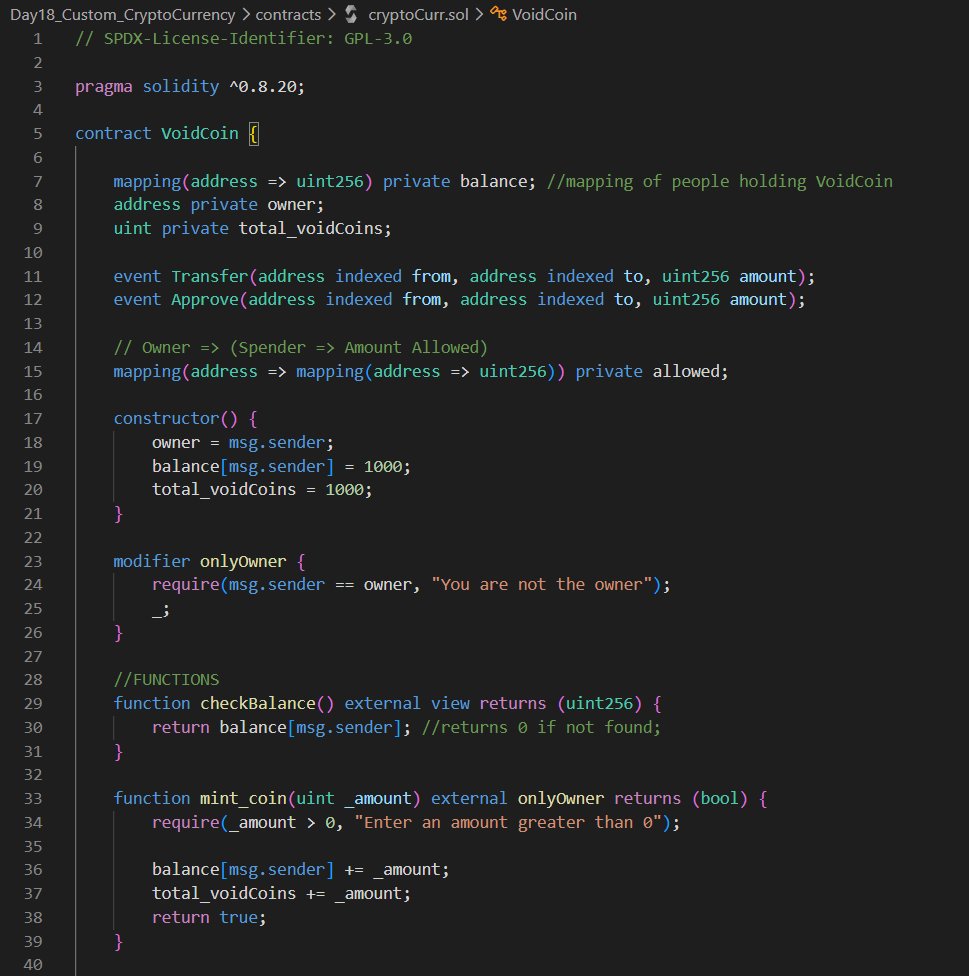Image resolution: width=969 pixels, height=976 pixels.
Task: Expand chevron after Day18_Custom_CryptoCurrency
Action: (246, 14)
